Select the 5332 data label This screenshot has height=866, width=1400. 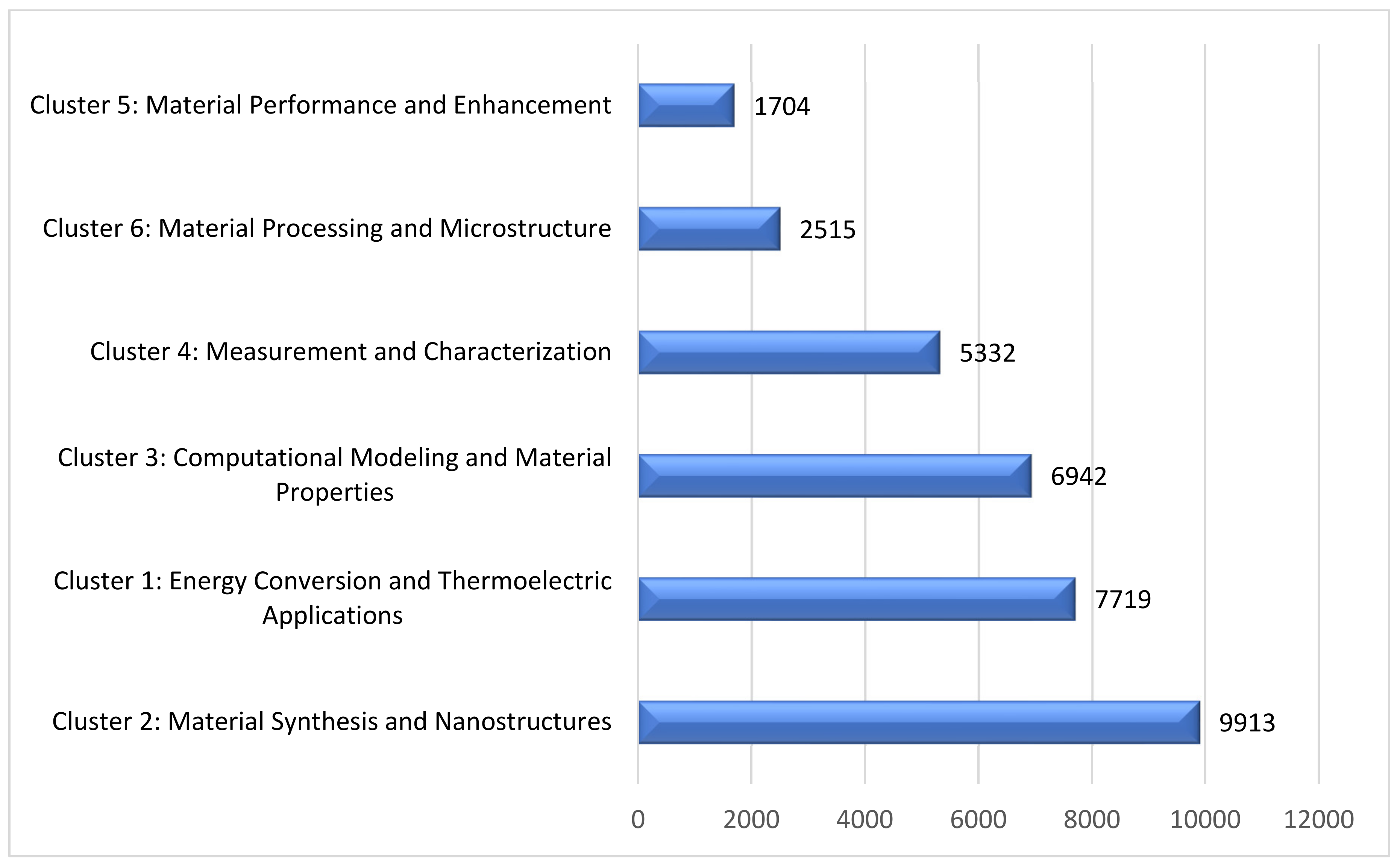[987, 353]
